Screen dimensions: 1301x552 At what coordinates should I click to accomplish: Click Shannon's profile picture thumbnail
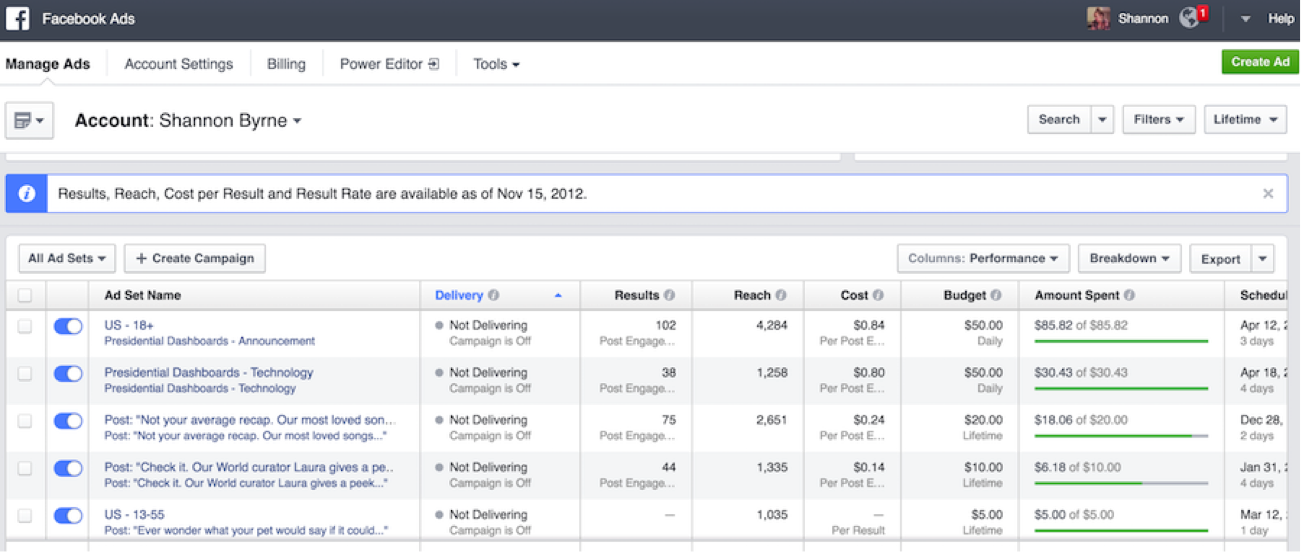tap(1098, 18)
